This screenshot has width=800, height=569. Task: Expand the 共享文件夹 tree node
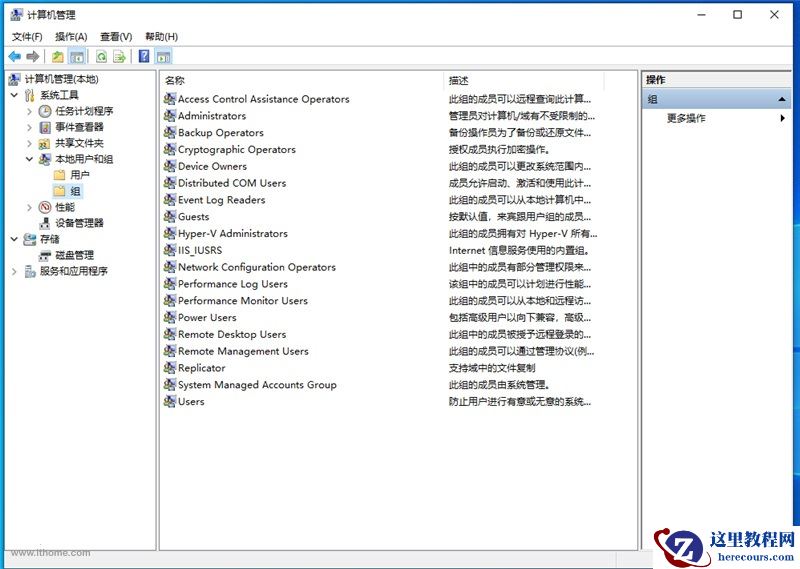point(29,143)
